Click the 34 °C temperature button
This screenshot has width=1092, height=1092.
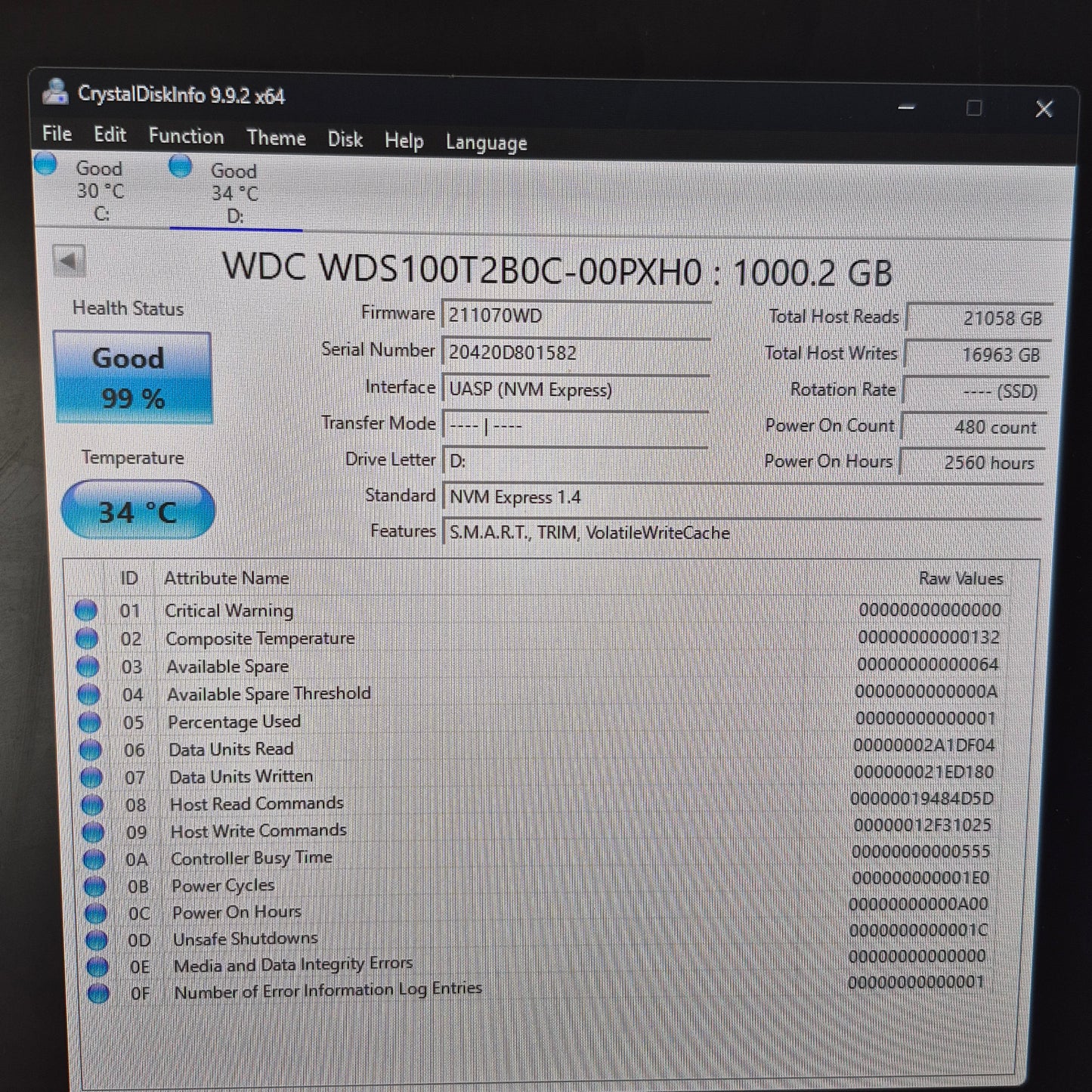click(138, 511)
